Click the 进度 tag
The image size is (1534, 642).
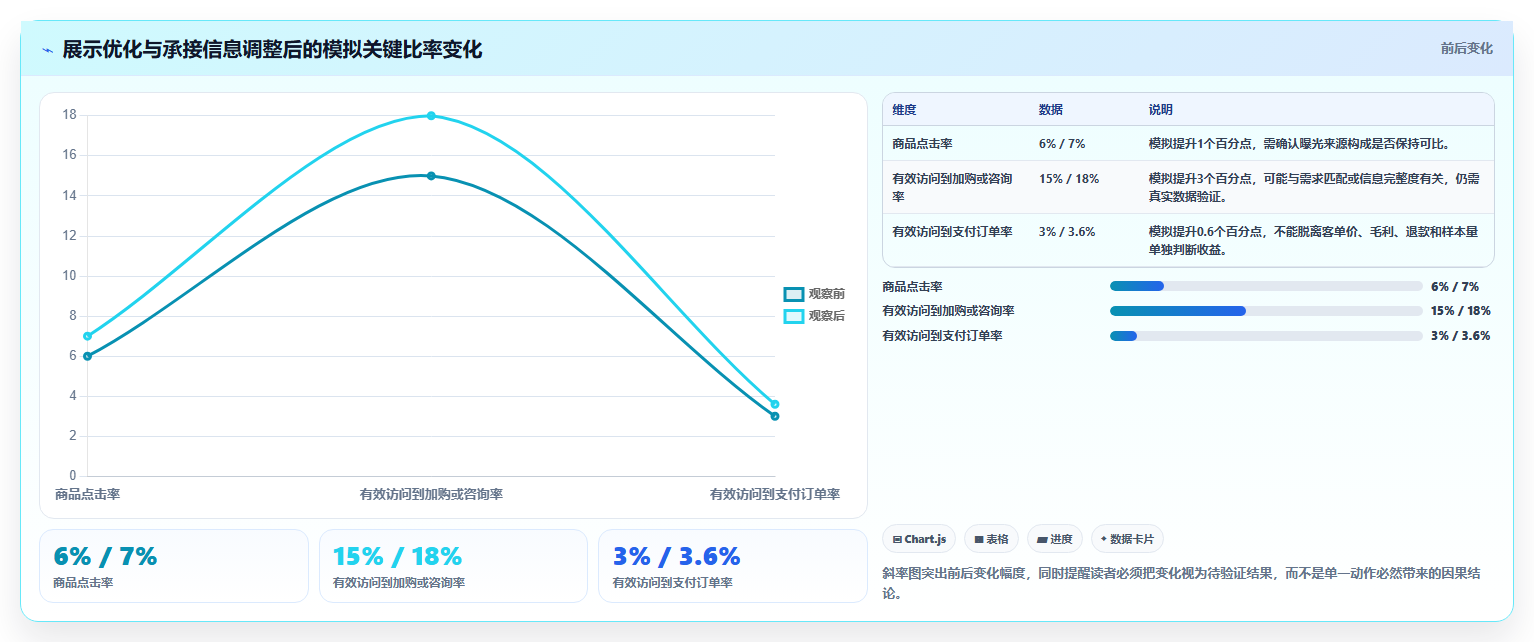click(x=1055, y=539)
